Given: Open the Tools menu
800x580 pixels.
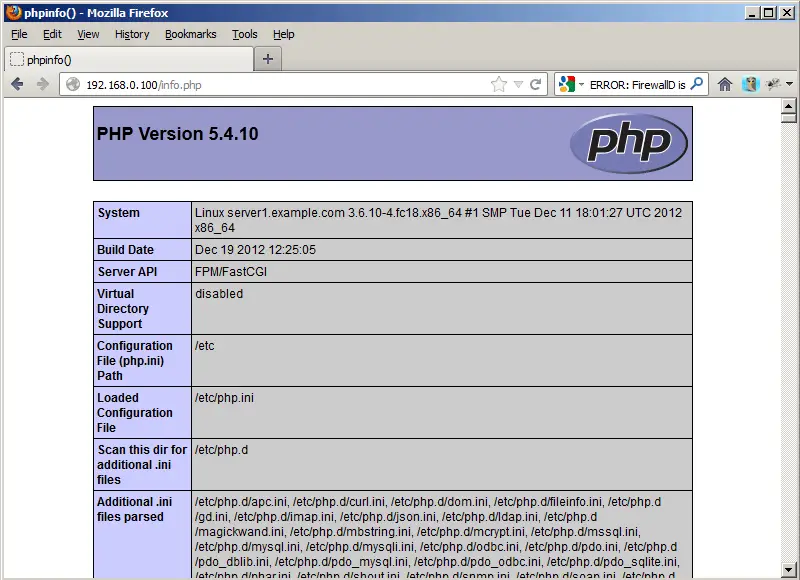Looking at the screenshot, I should click(x=244, y=34).
